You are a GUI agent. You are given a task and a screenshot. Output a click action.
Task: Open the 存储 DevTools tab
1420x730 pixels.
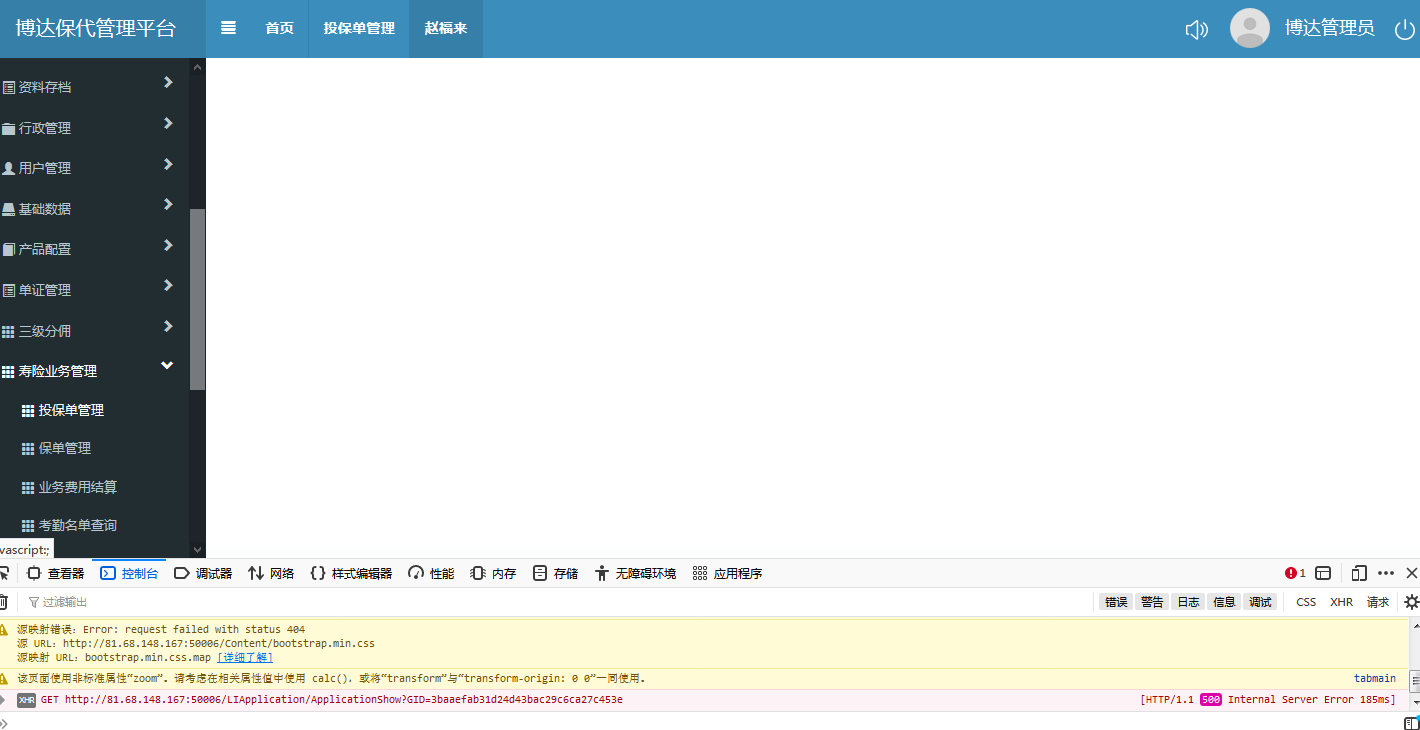[x=555, y=573]
